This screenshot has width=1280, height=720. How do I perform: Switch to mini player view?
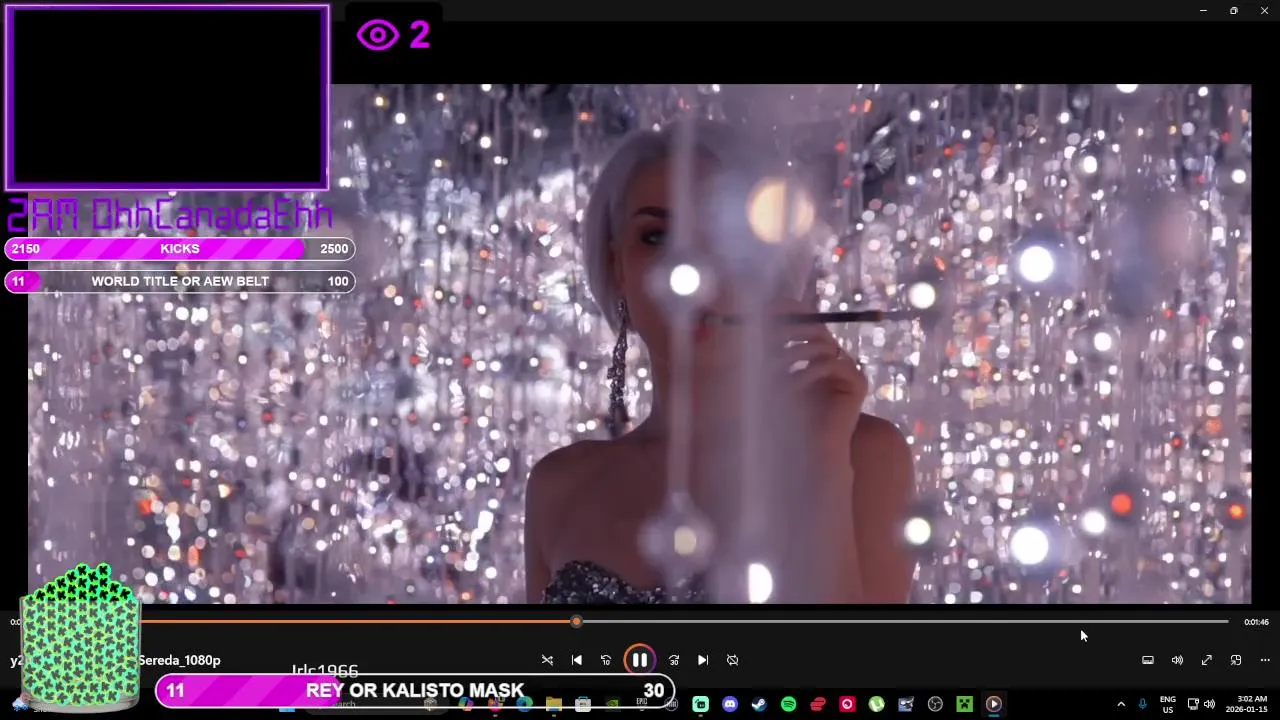pyautogui.click(x=1236, y=660)
